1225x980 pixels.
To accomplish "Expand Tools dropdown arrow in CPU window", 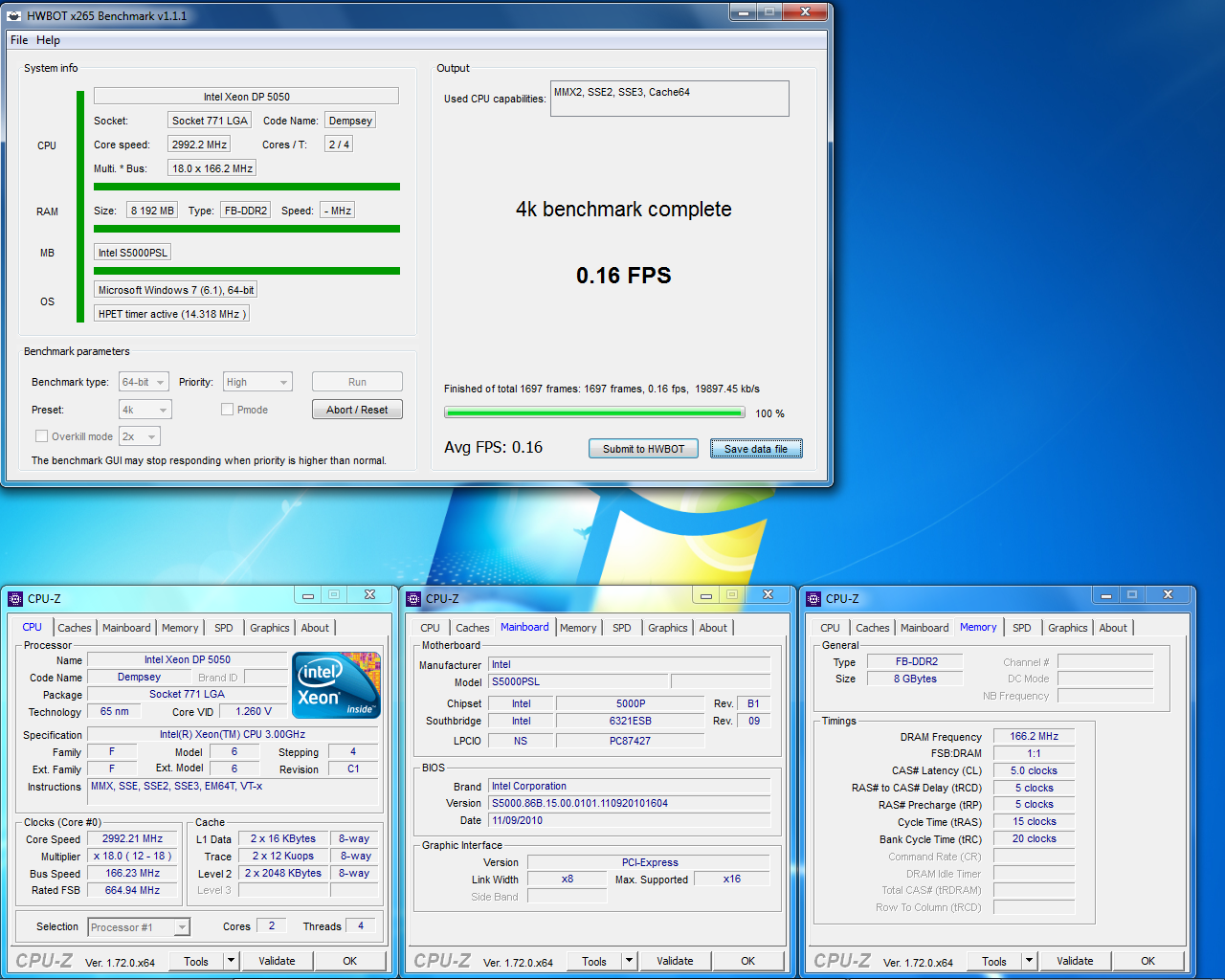I will point(231,961).
